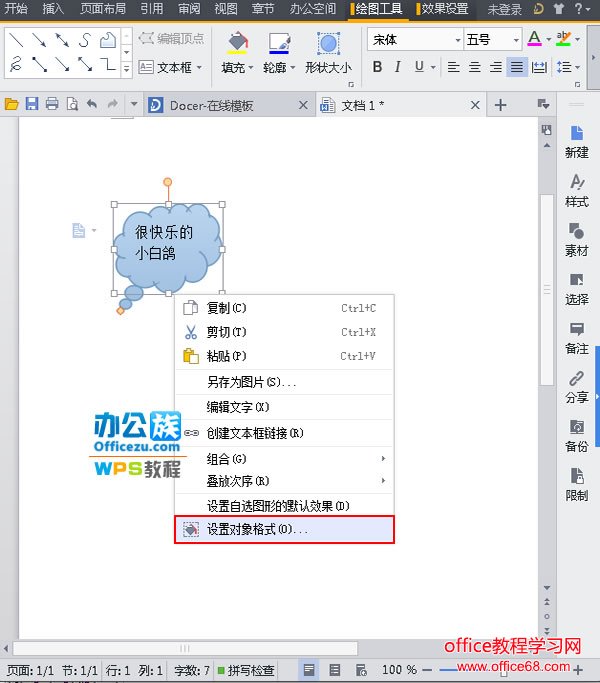
Task: Click the new tab plus button
Action: click(501, 105)
